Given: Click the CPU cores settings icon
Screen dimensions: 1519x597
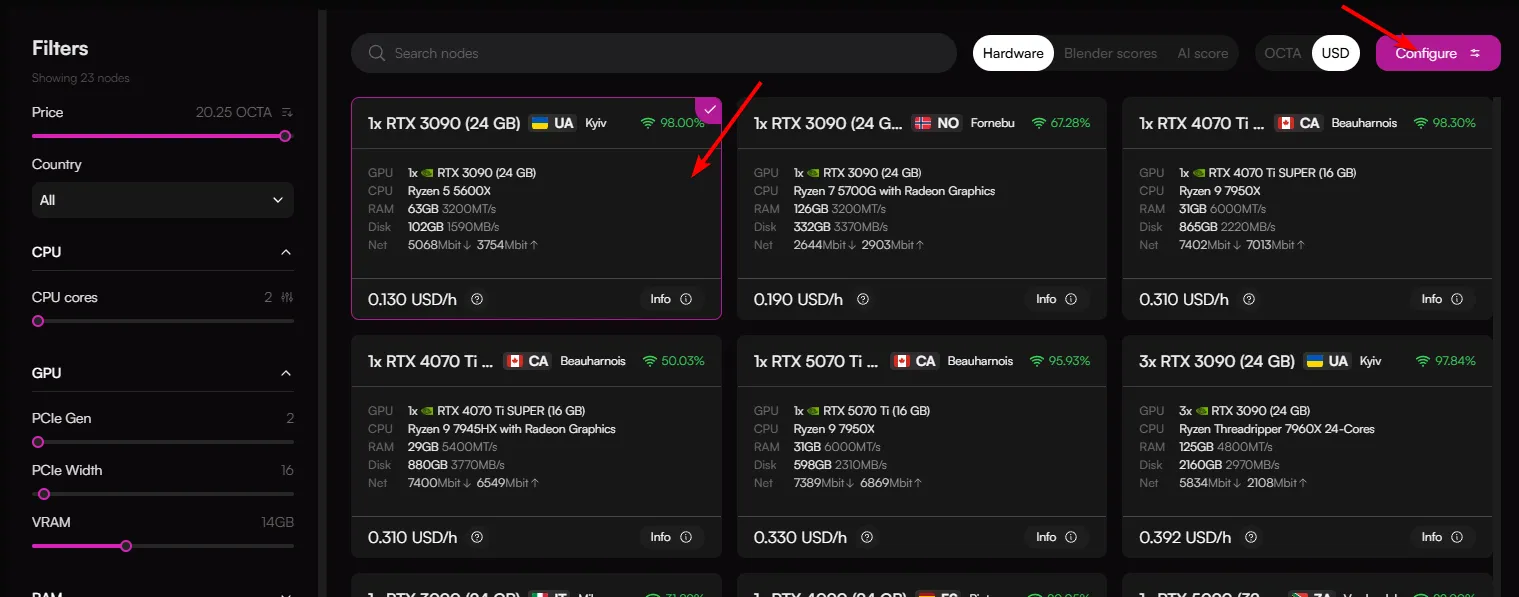Looking at the screenshot, I should (287, 297).
